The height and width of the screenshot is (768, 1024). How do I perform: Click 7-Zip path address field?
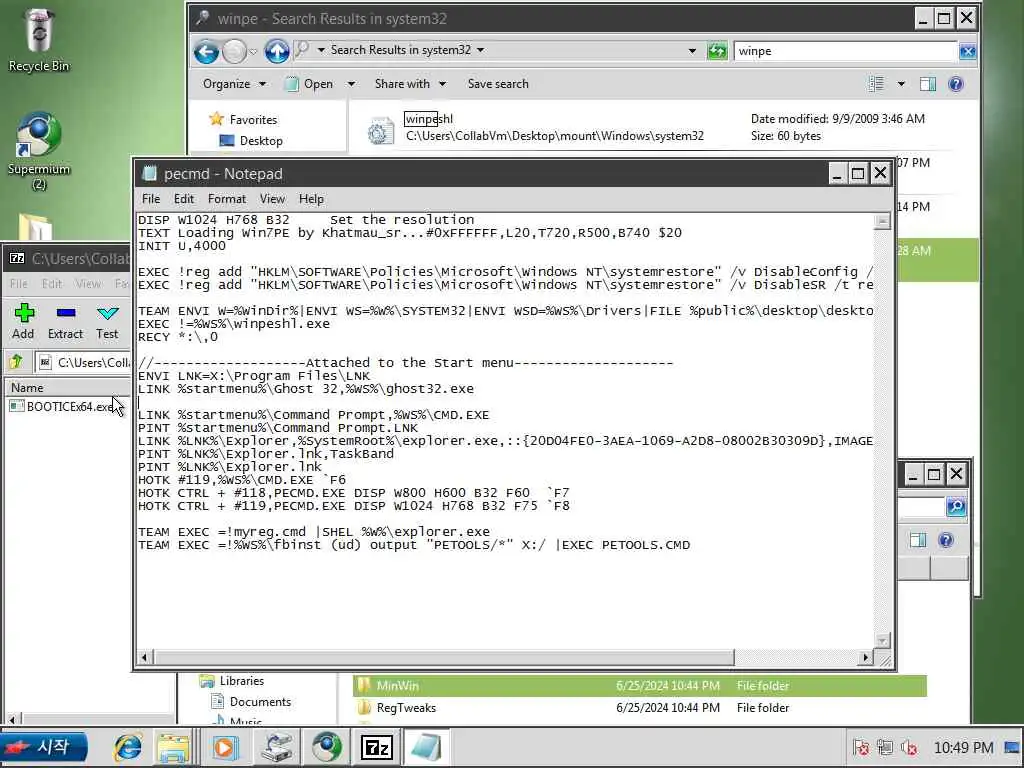[x=82, y=362]
